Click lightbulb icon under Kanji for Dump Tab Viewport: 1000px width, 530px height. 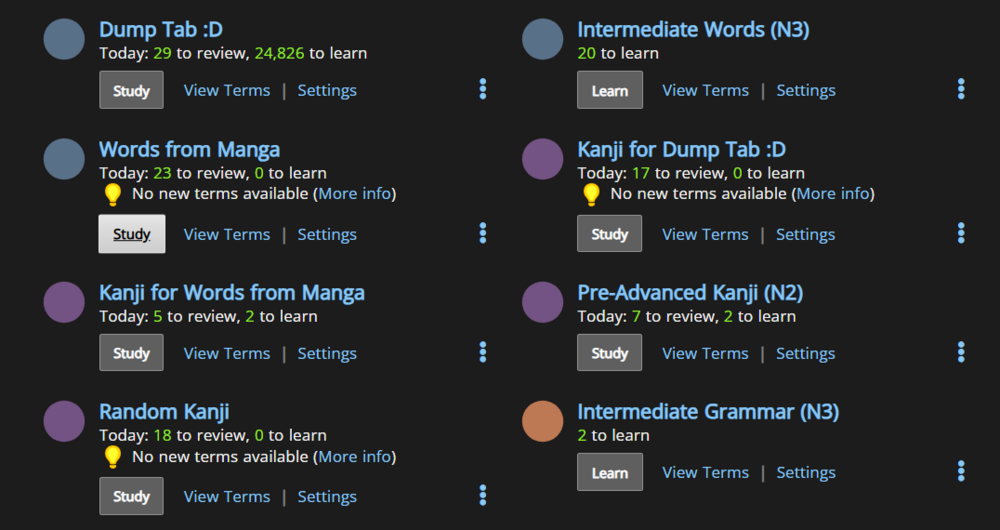click(x=592, y=194)
